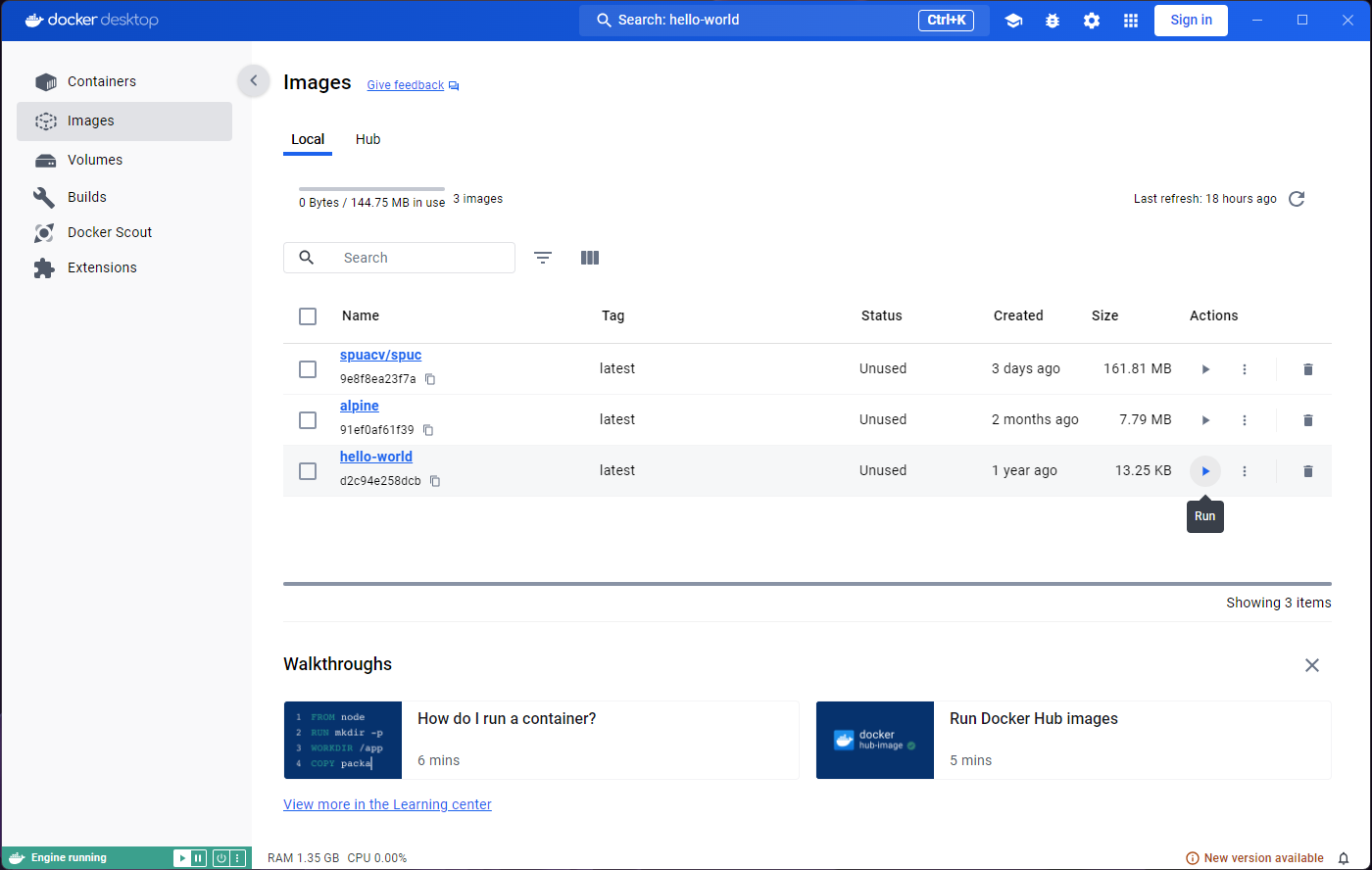Select all images with header checkbox
The height and width of the screenshot is (870, 1372).
click(308, 316)
